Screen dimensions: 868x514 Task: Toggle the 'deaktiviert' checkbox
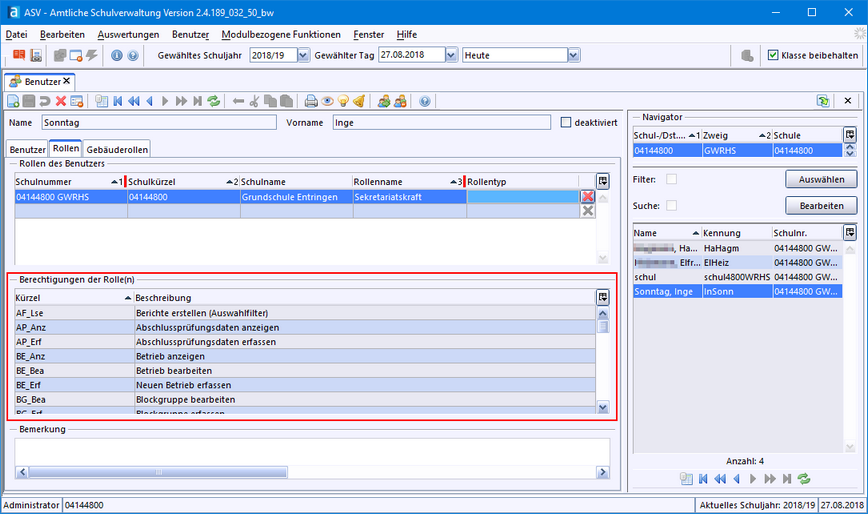pyautogui.click(x=566, y=123)
